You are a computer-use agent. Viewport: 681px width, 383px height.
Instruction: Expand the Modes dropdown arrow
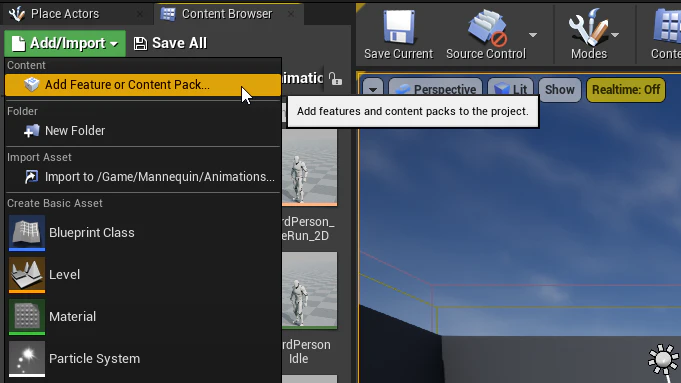point(615,35)
